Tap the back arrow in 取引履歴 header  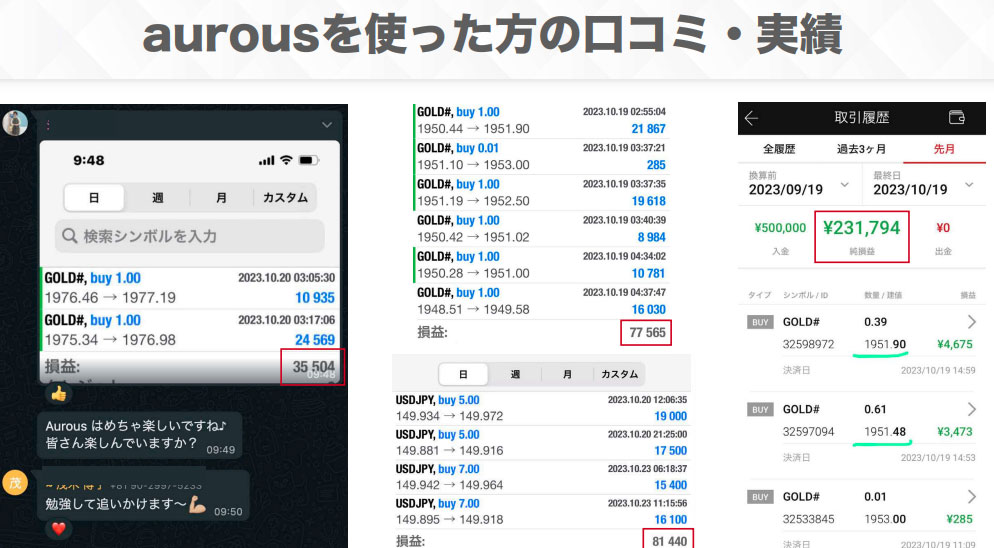click(x=751, y=118)
